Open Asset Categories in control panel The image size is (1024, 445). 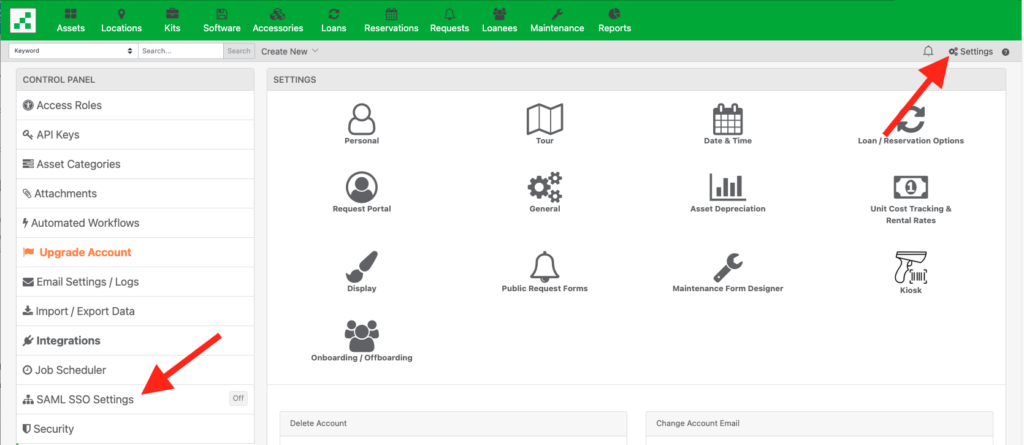point(135,164)
